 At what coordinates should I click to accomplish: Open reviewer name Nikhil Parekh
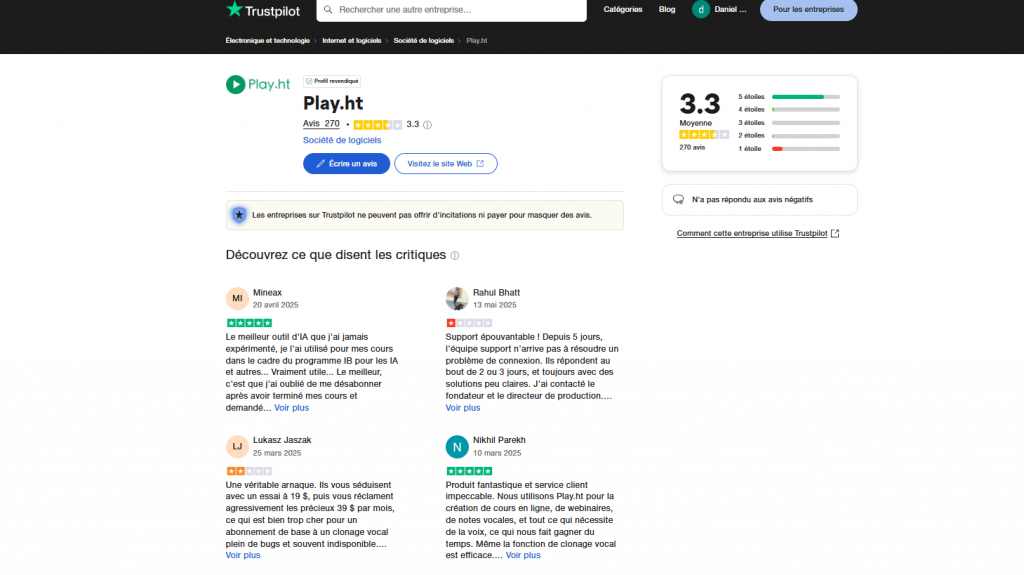coord(499,440)
